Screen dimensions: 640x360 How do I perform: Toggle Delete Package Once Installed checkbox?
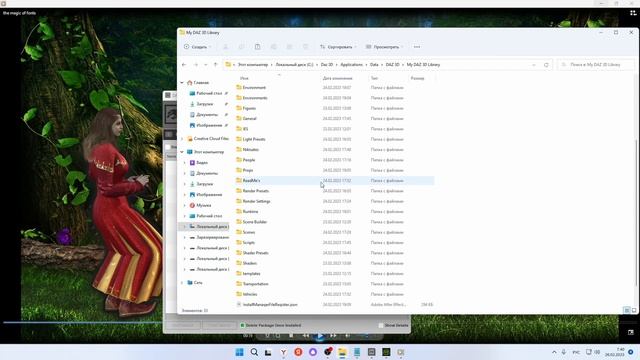pos(242,325)
